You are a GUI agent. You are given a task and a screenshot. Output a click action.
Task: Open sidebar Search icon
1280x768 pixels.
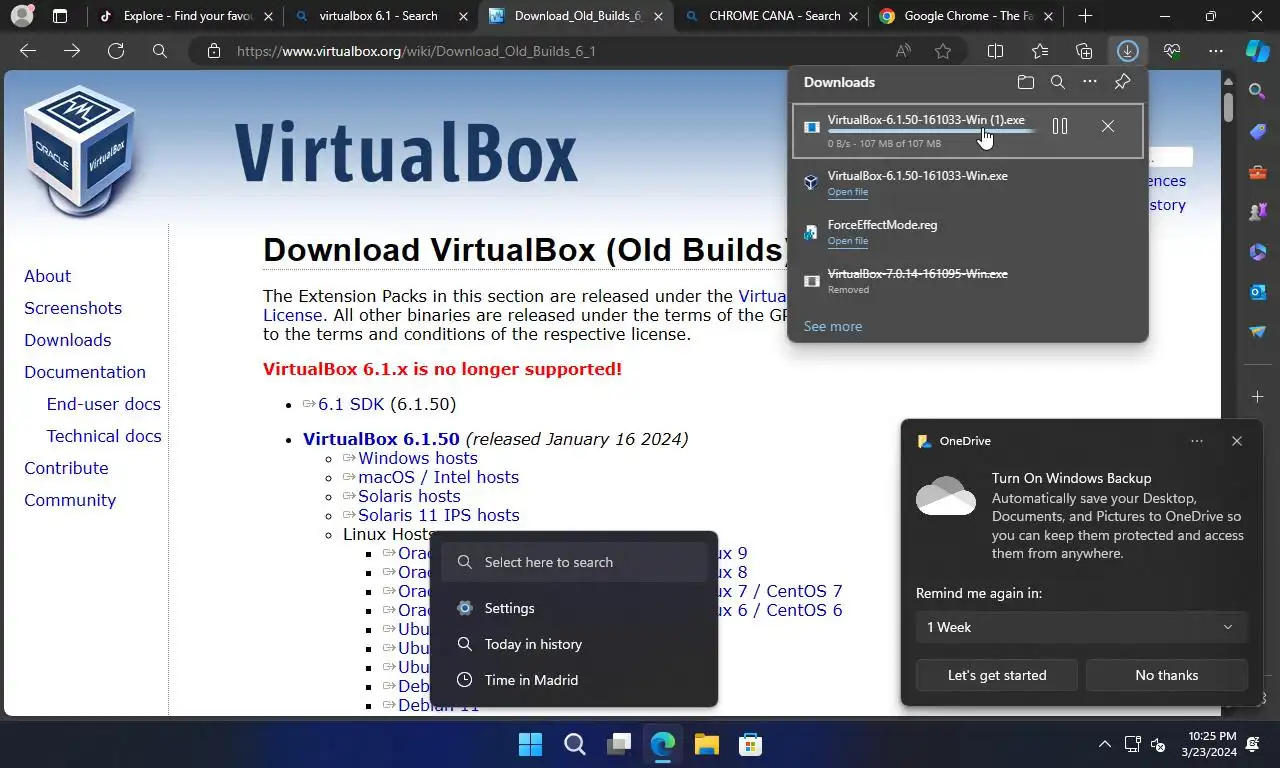pos(1258,92)
